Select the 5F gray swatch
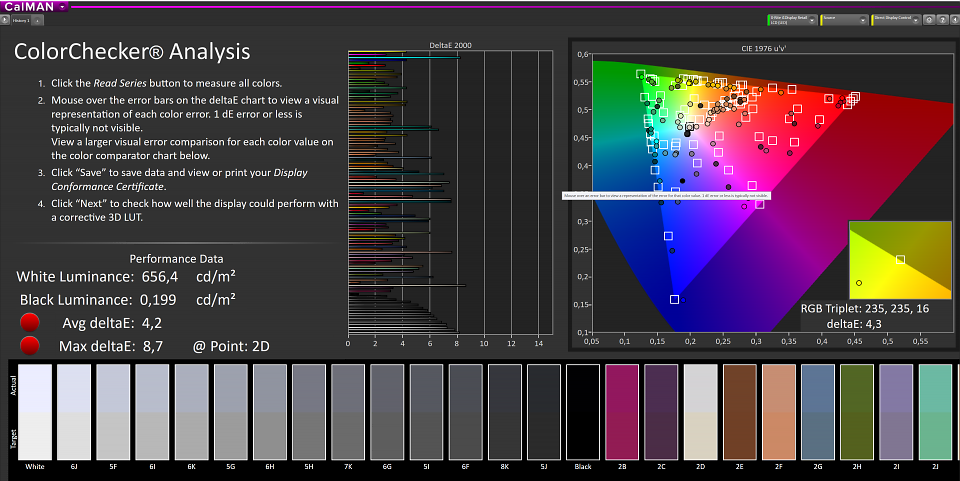960x481 pixels. click(113, 412)
